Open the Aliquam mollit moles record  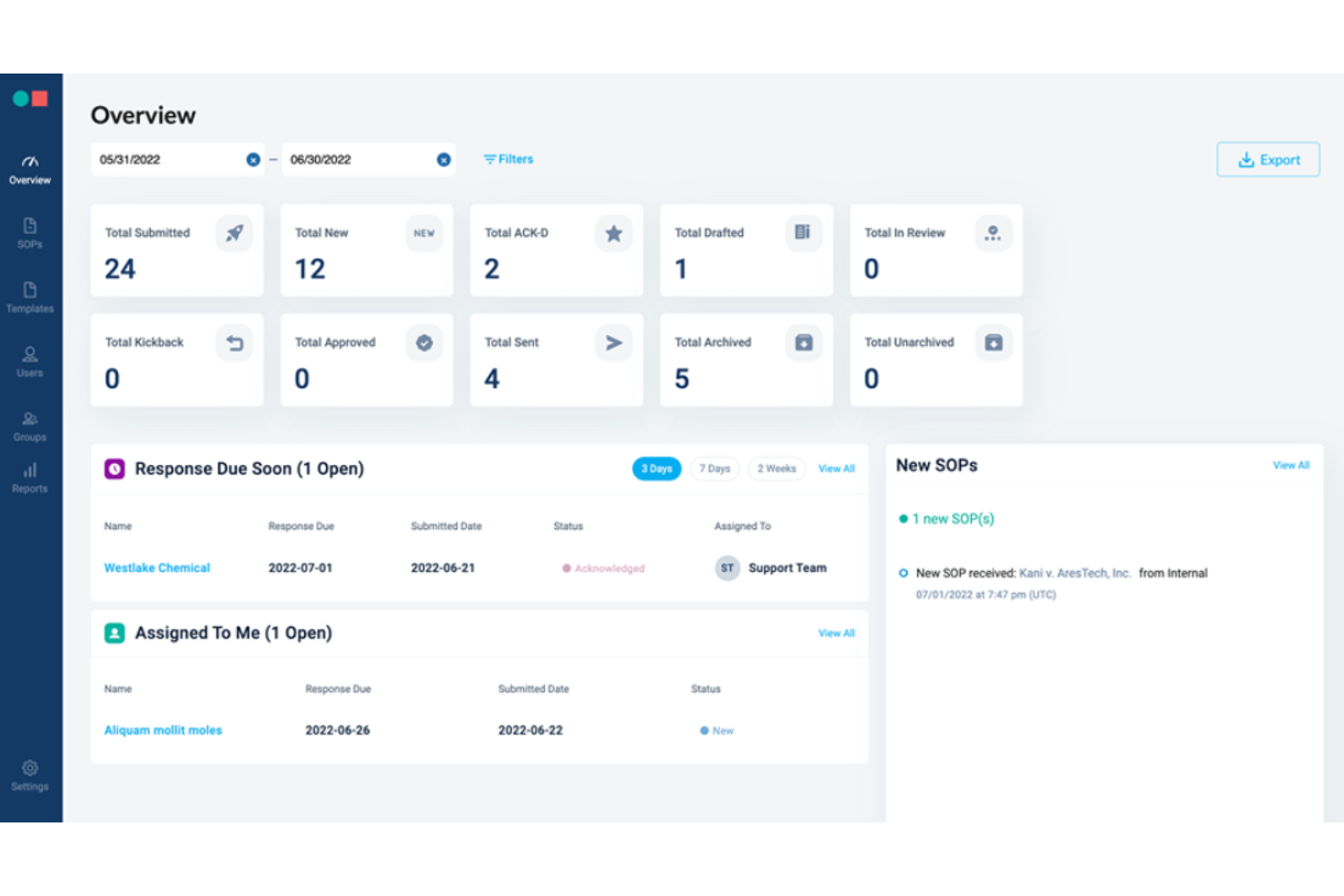coord(163,730)
